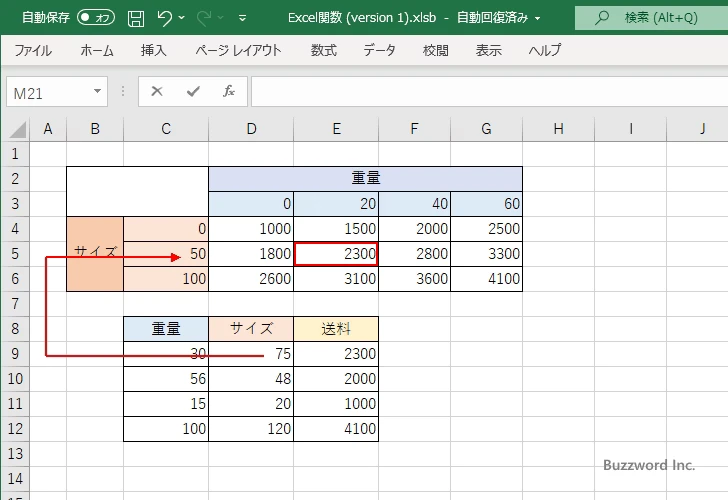The height and width of the screenshot is (500, 728).
Task: Click the Redo arrow icon
Action: pyautogui.click(x=204, y=18)
